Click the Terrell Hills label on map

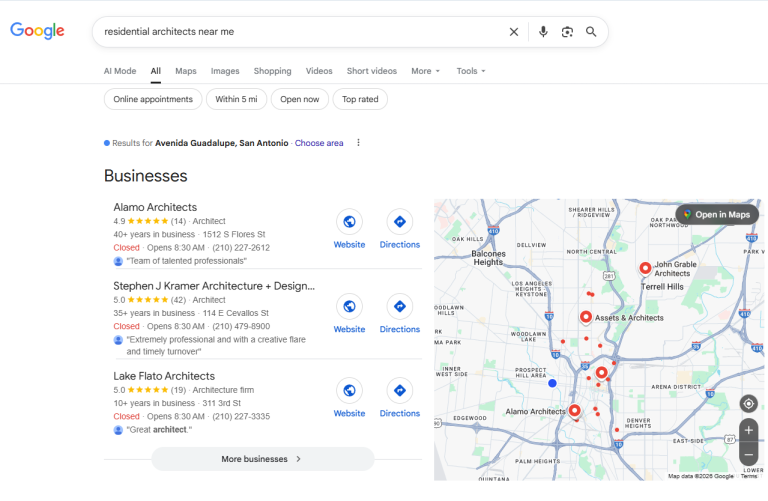(x=662, y=286)
